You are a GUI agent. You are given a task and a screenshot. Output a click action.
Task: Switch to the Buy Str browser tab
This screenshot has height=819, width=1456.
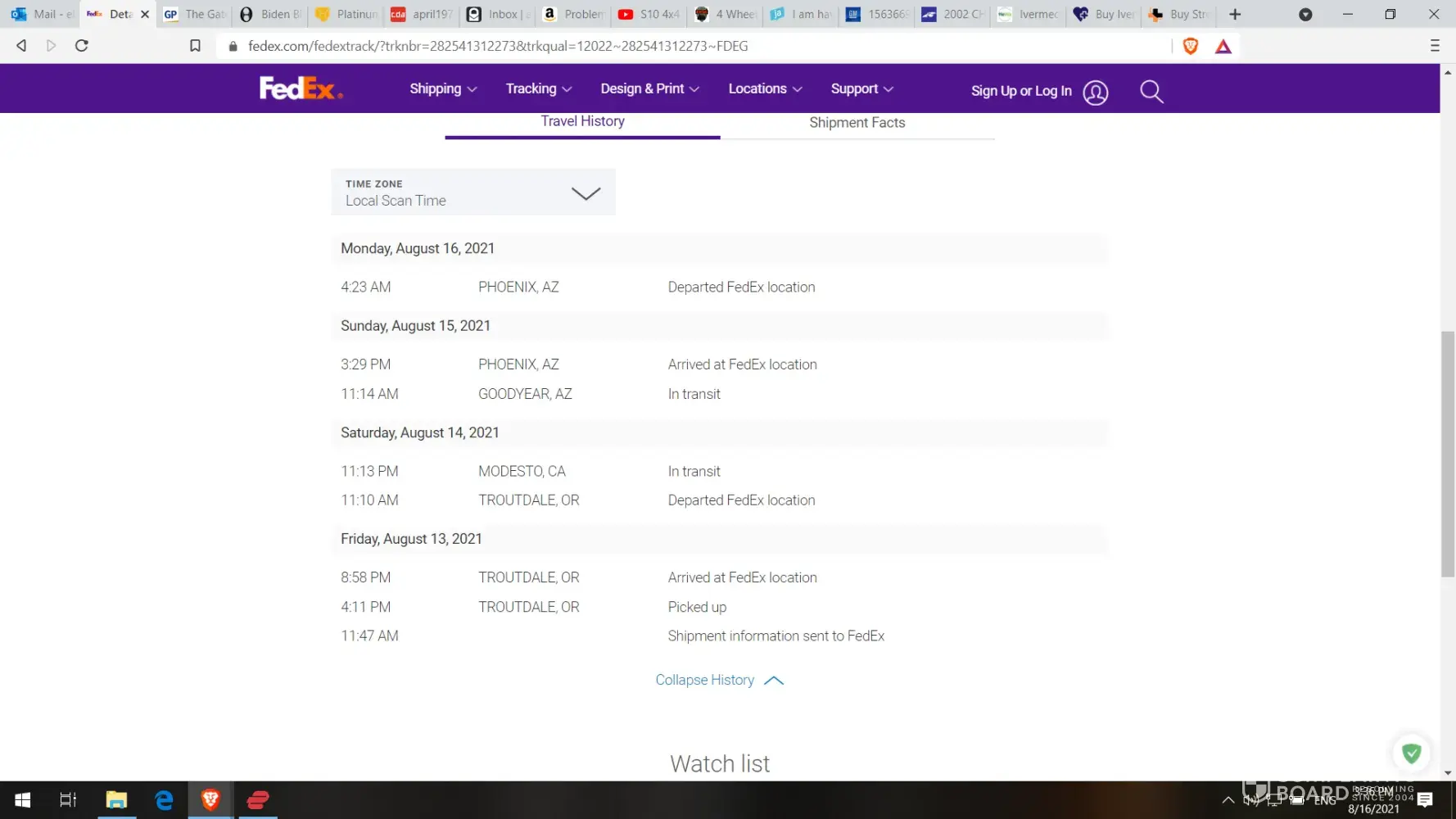[x=1178, y=14]
